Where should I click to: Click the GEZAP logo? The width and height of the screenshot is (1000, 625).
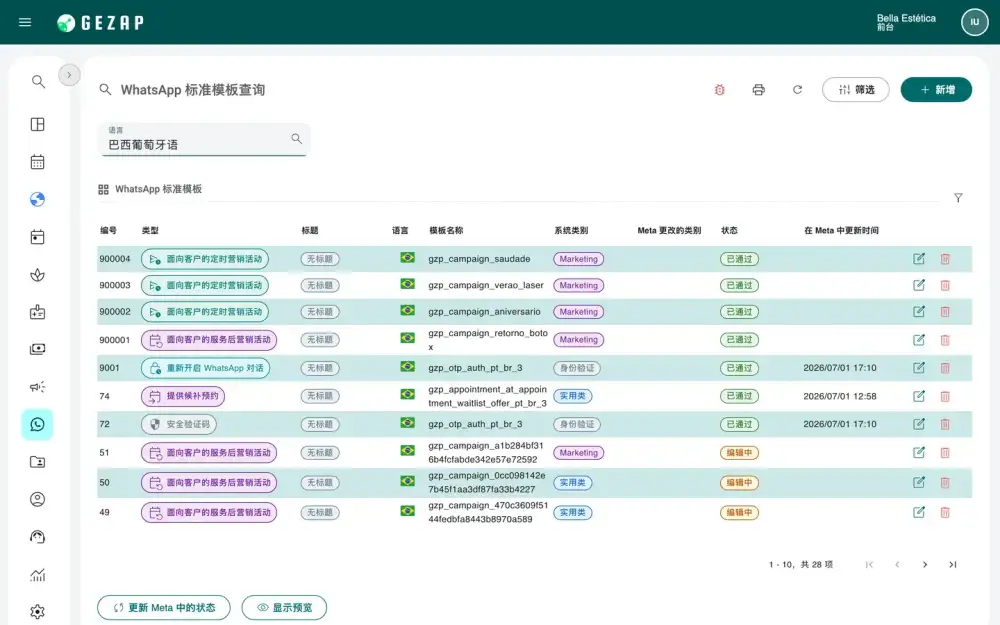click(101, 23)
